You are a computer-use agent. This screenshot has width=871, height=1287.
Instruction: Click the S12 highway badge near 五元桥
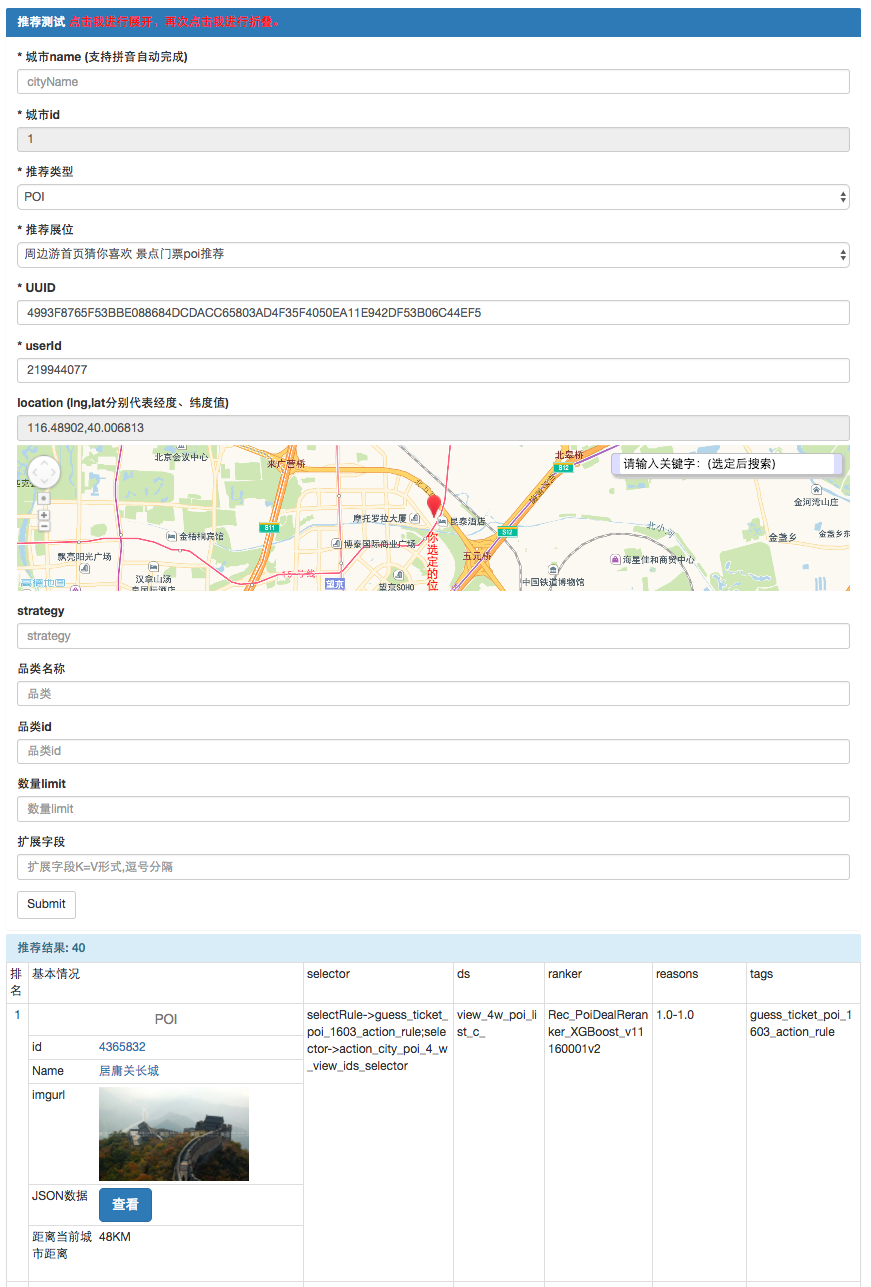point(508,532)
